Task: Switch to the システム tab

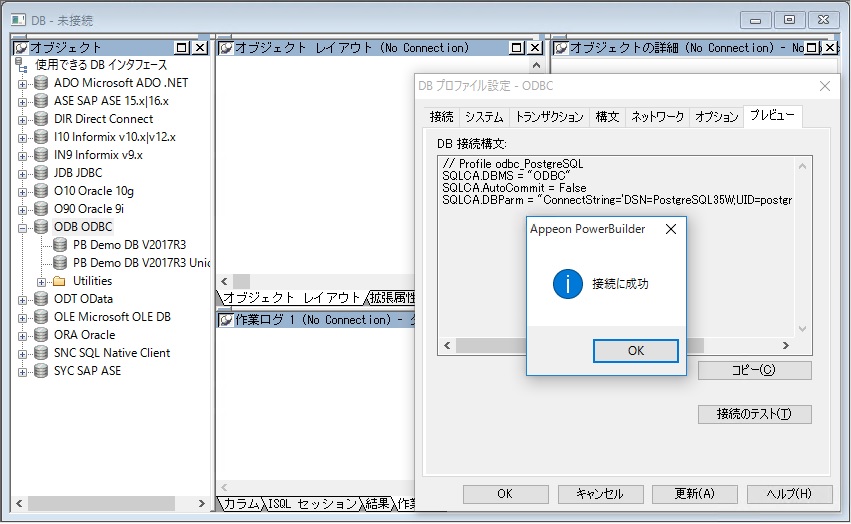Action: (x=484, y=117)
